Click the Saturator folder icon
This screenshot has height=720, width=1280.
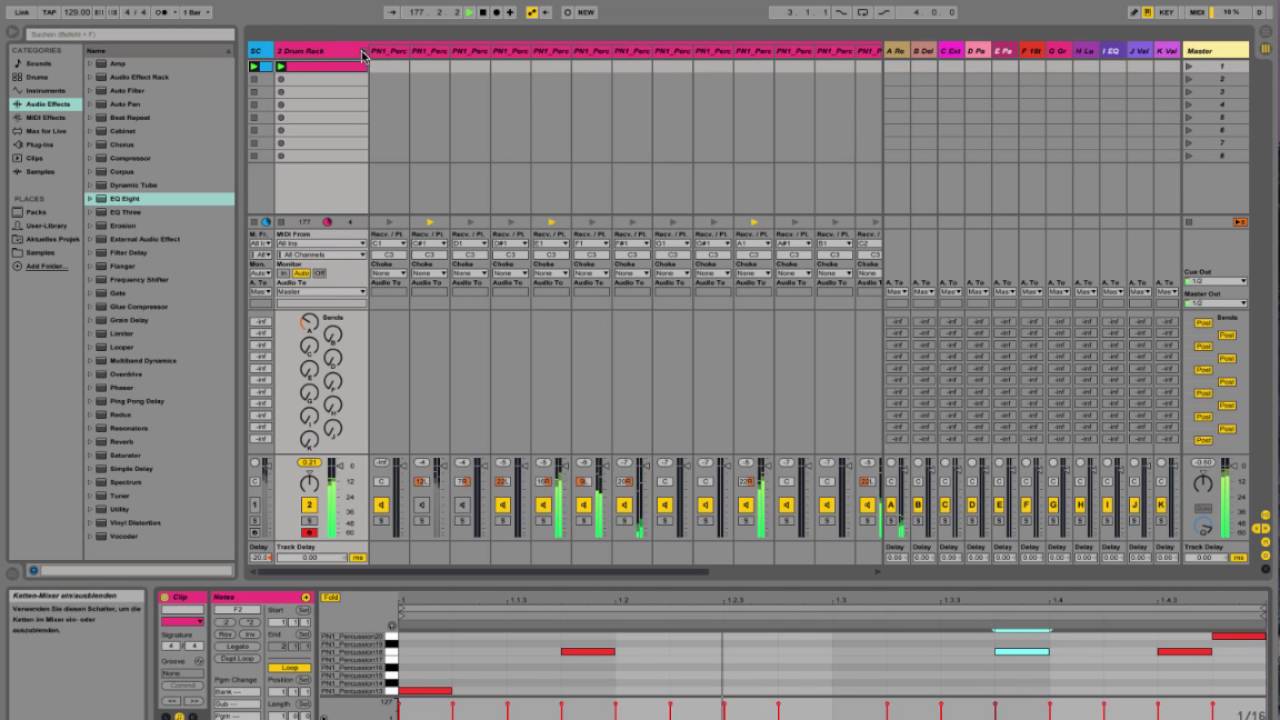point(101,455)
